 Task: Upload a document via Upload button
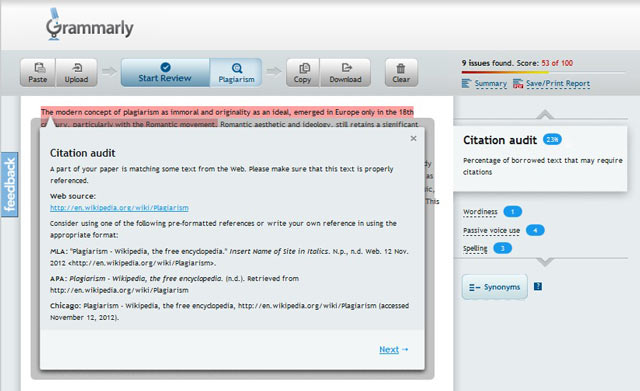(76, 73)
